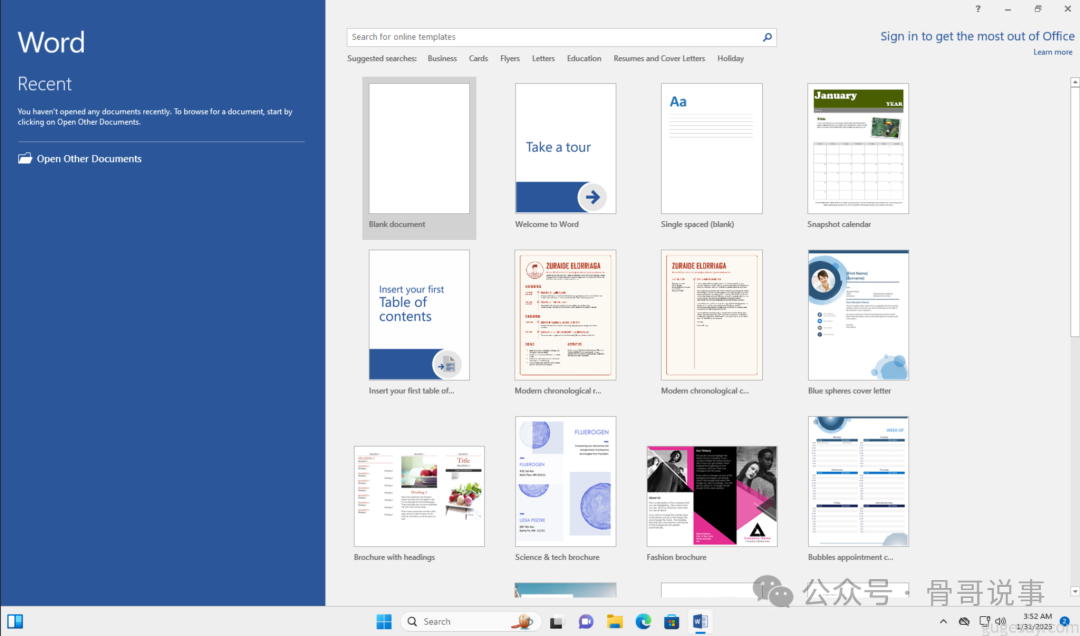The height and width of the screenshot is (636, 1080).
Task: Open the taskbar clock and date
Action: pyautogui.click(x=1037, y=622)
